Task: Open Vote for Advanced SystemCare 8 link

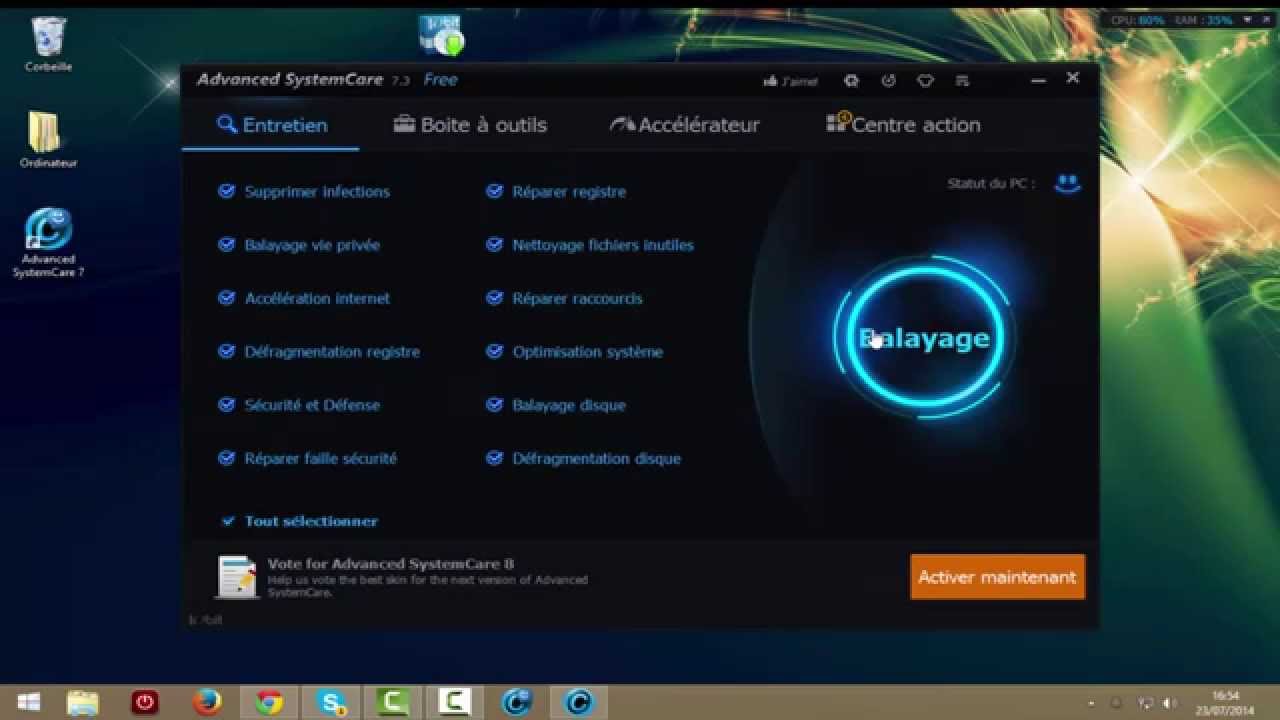Action: 390,564
